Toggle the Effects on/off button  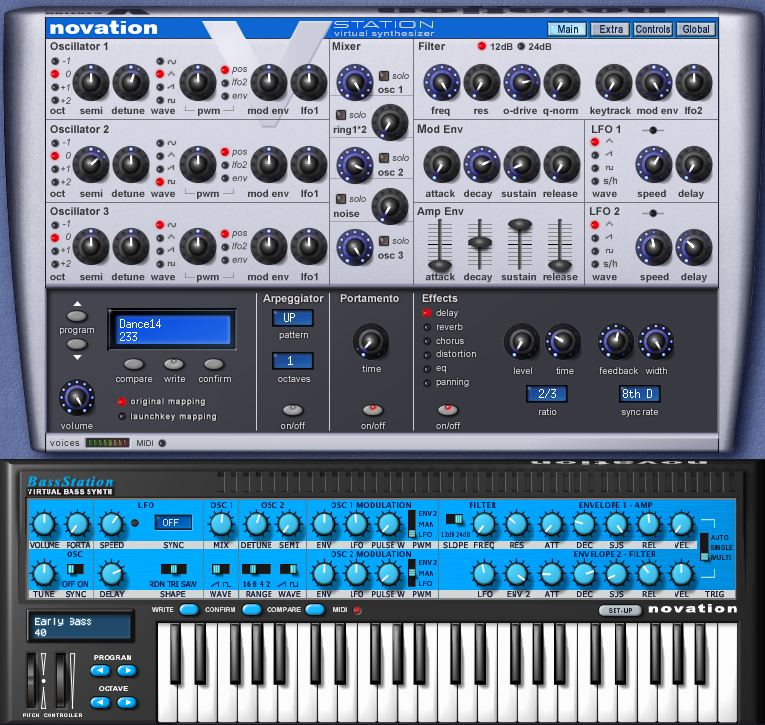click(447, 409)
